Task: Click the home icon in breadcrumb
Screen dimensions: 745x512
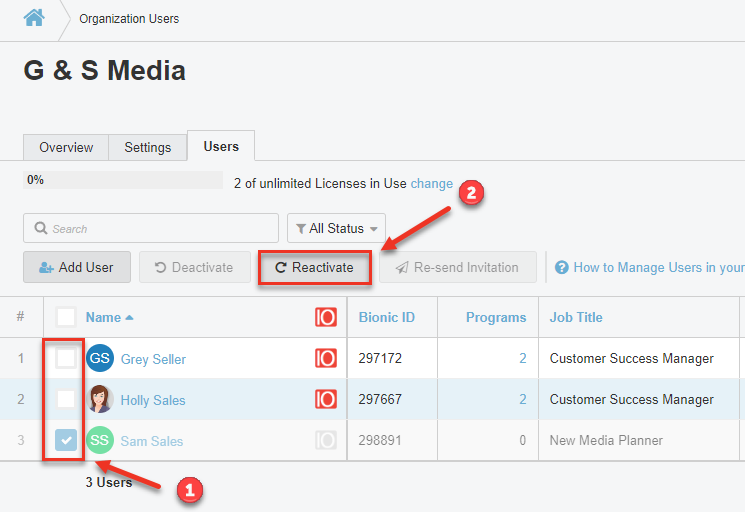Action: [34, 18]
